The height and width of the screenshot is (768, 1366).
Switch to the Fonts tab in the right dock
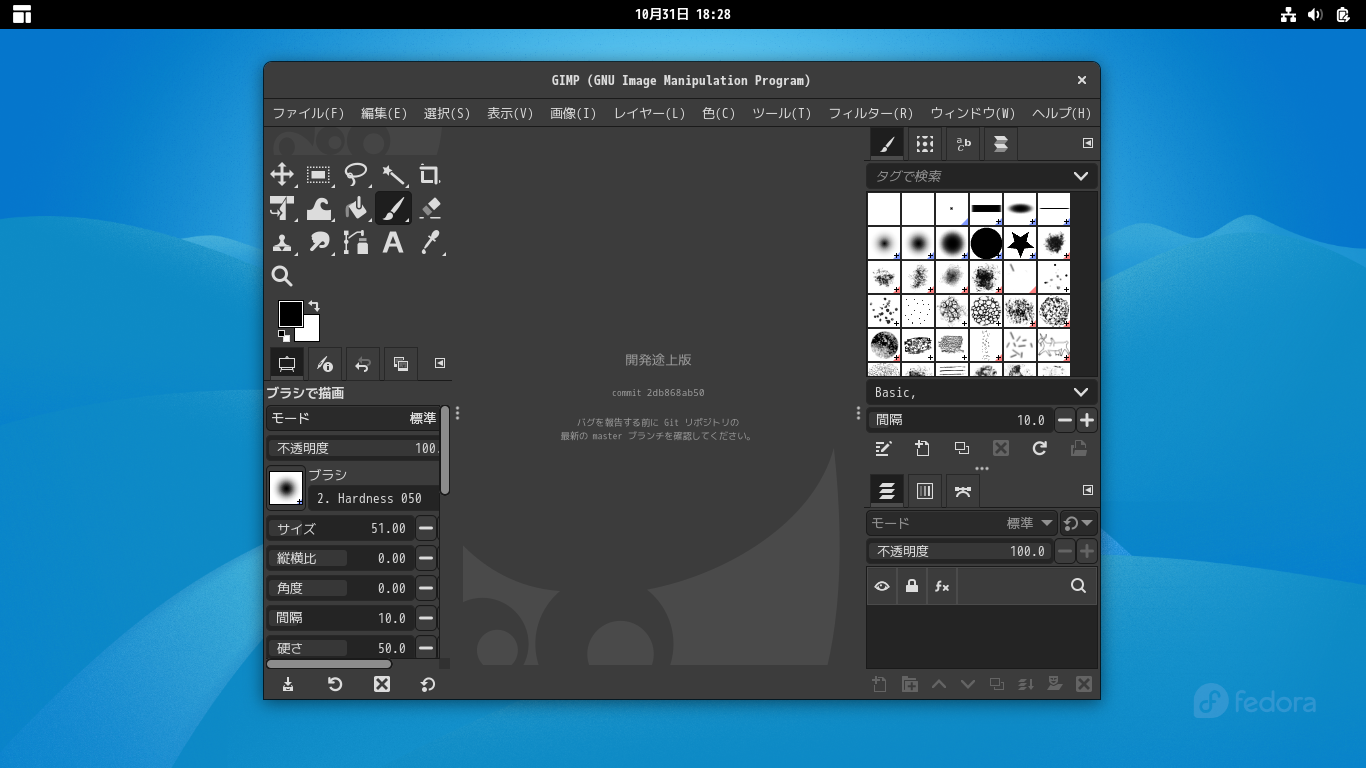pyautogui.click(x=963, y=144)
